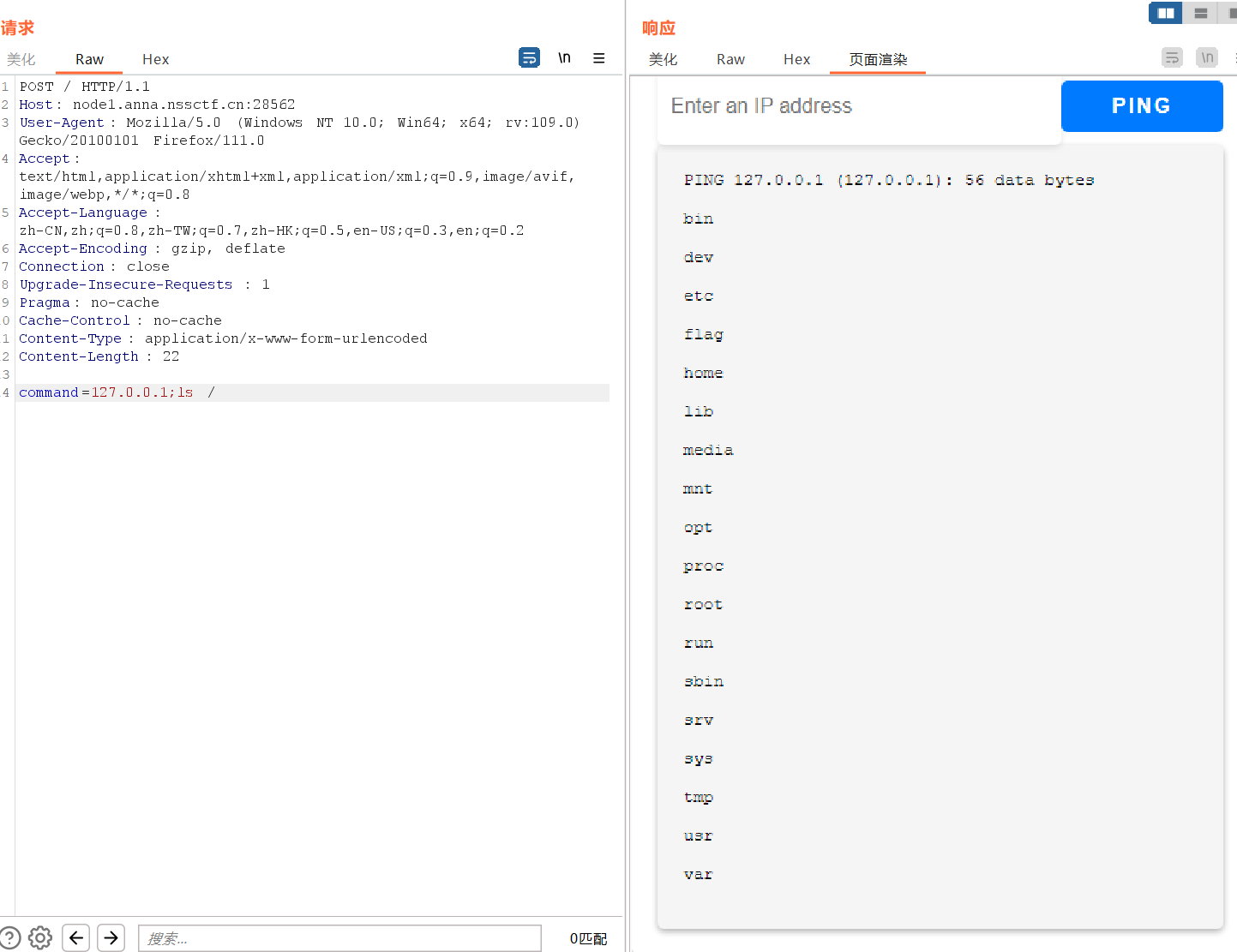
Task: Click the 请求 panel title
Action: pos(17,27)
